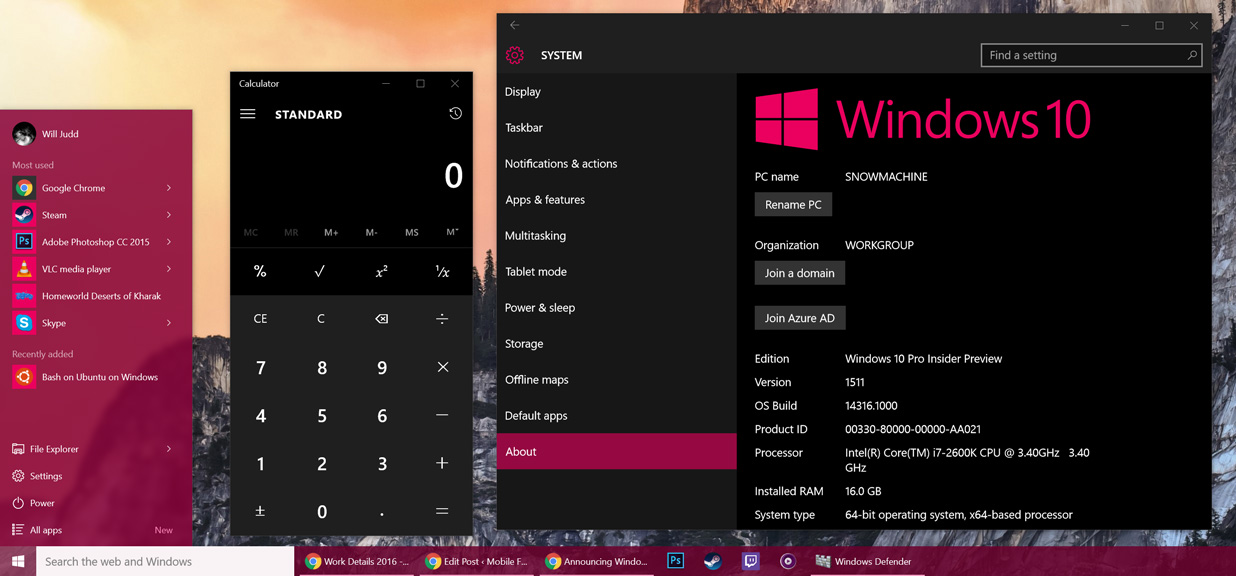1236x576 pixels.
Task: Click the Settings gear icon beside SYSTEM
Action: point(515,55)
